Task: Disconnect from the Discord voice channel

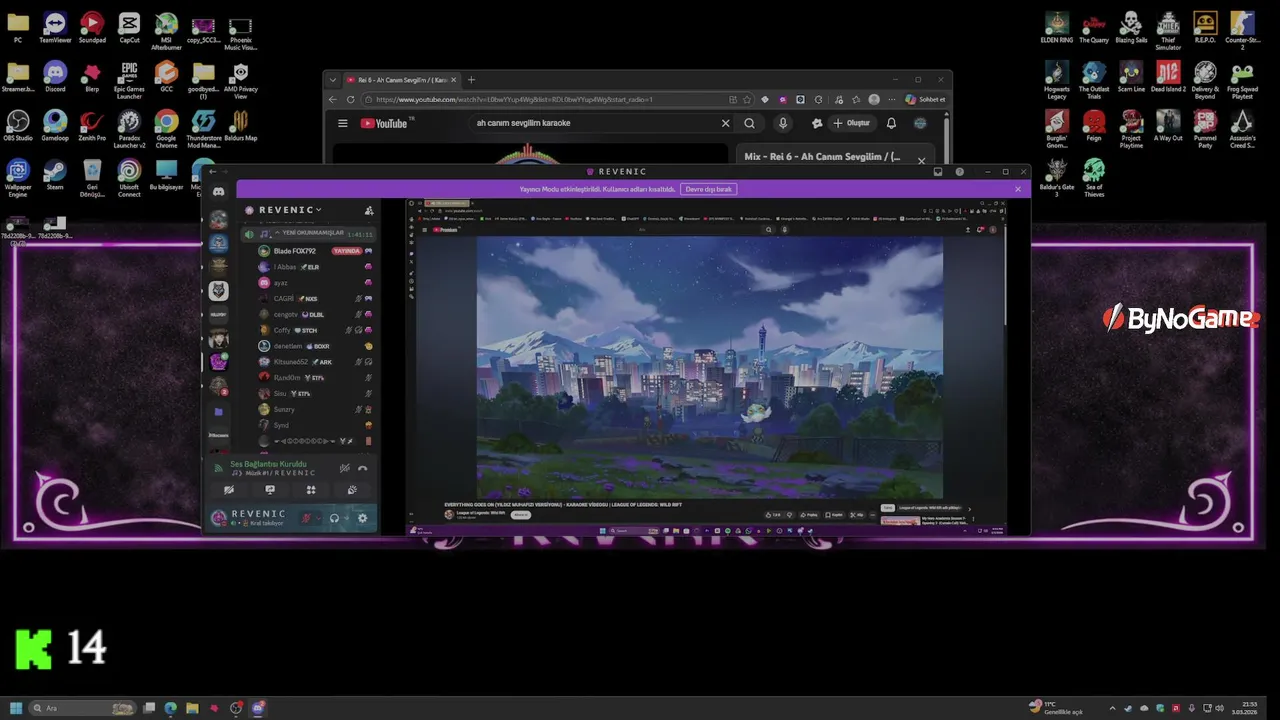Action: coord(362,468)
